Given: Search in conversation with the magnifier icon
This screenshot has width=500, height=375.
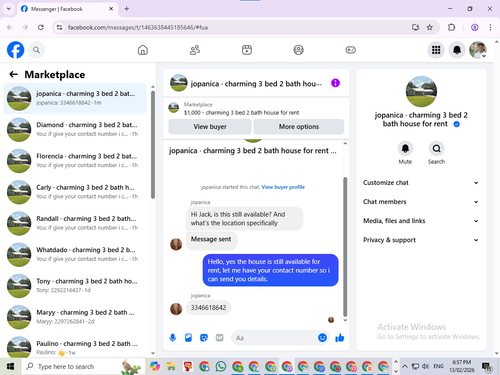Looking at the screenshot, I should point(436,149).
